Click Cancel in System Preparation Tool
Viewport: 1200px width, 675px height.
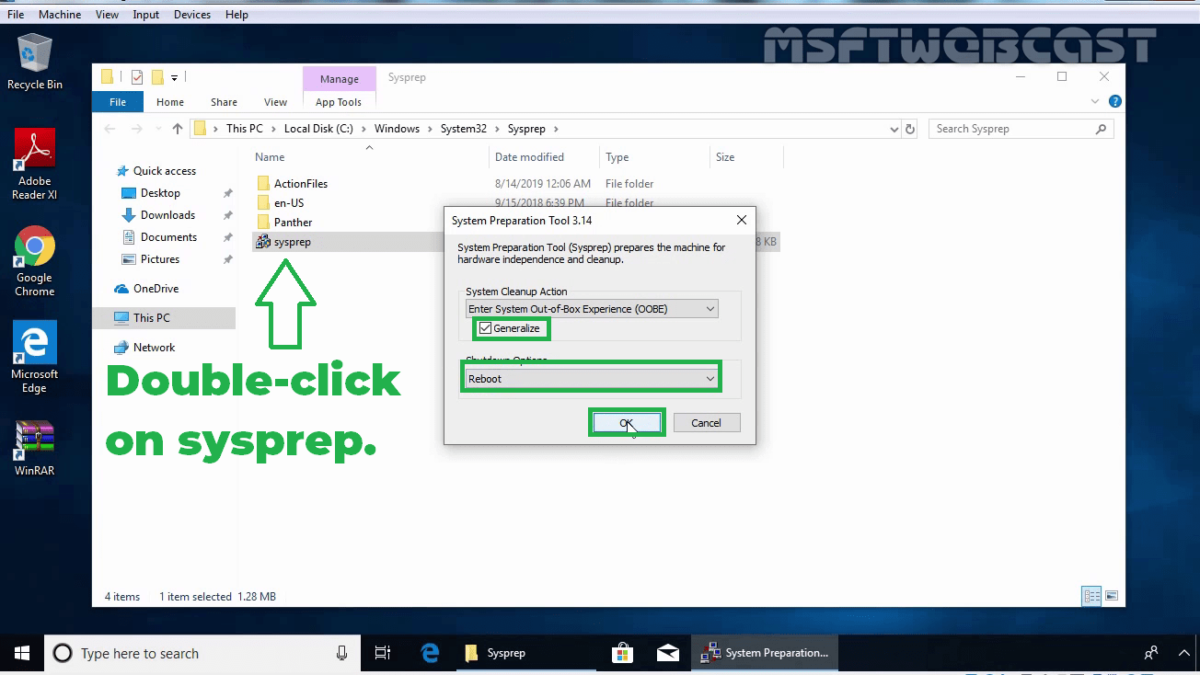706,423
